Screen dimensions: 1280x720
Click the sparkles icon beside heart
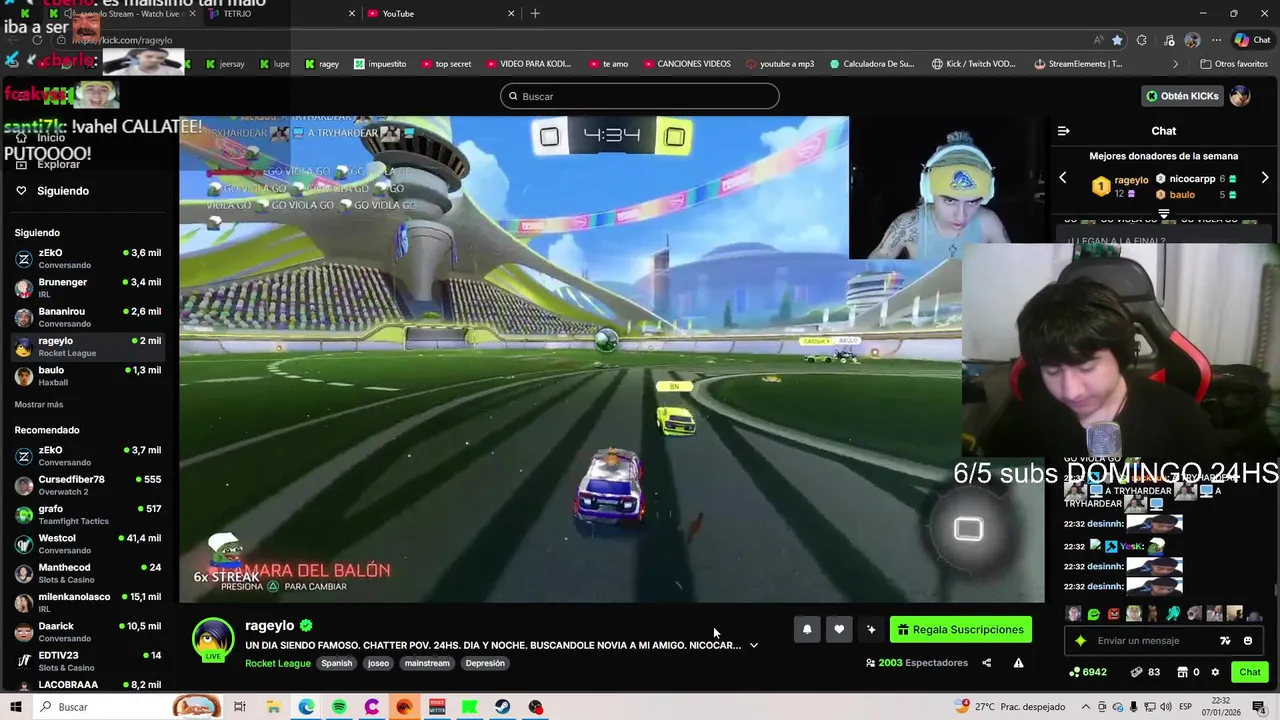click(871, 629)
